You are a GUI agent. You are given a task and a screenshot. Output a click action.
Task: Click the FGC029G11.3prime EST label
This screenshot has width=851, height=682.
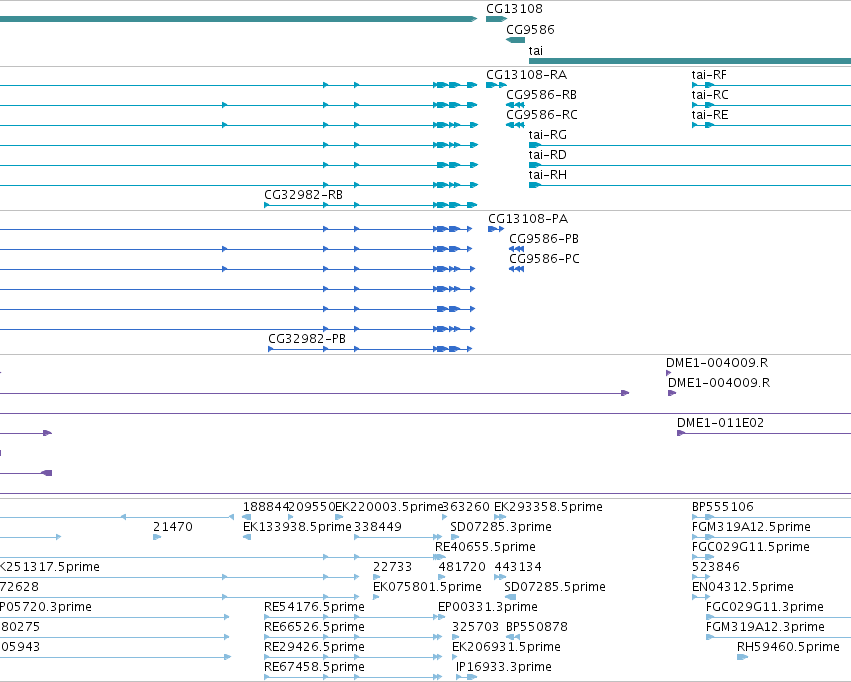point(765,607)
